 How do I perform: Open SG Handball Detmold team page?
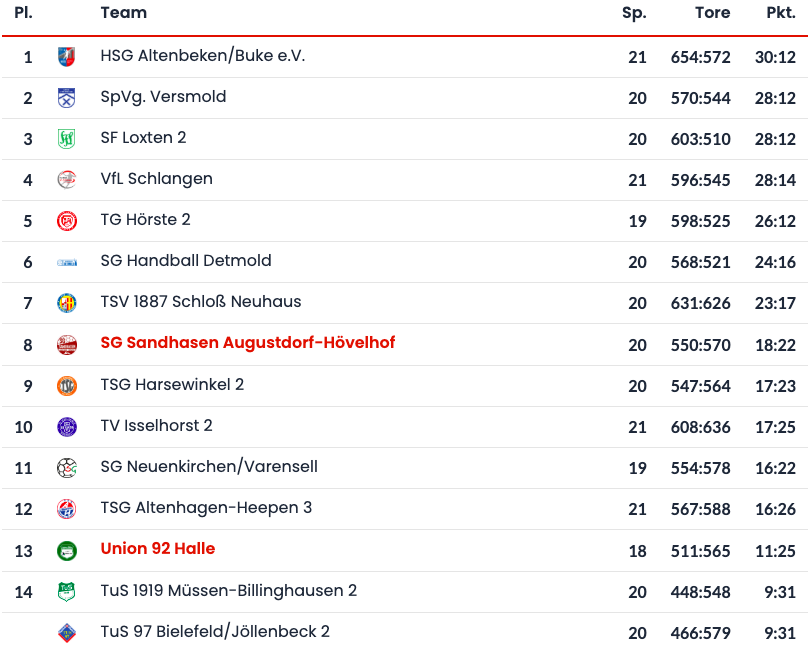186,261
